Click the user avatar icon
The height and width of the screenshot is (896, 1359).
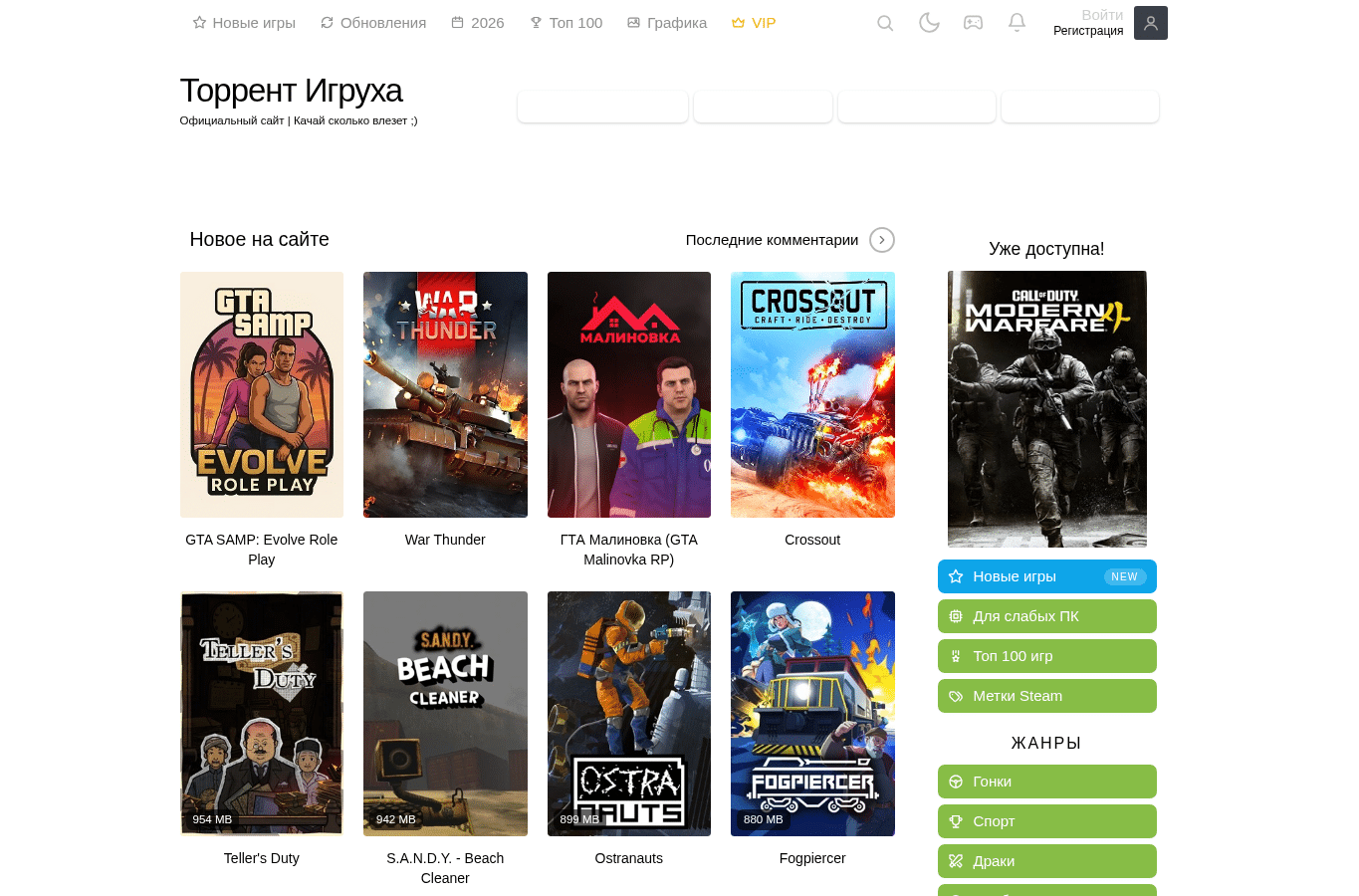point(1150,23)
